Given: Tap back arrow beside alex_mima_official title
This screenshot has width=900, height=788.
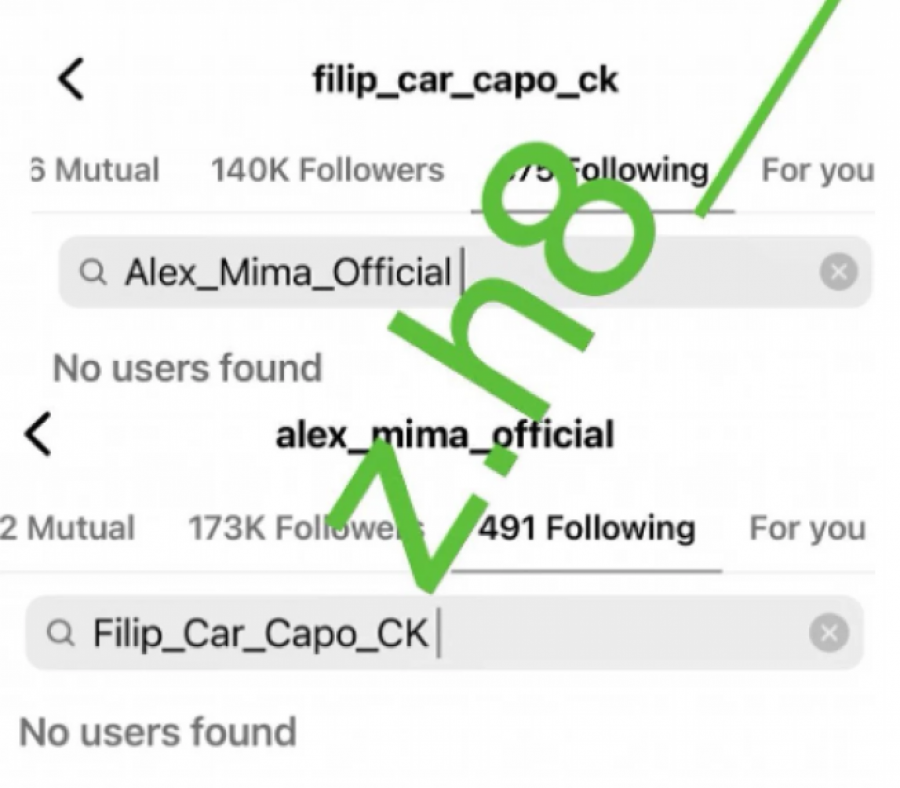Looking at the screenshot, I should coord(38,435).
